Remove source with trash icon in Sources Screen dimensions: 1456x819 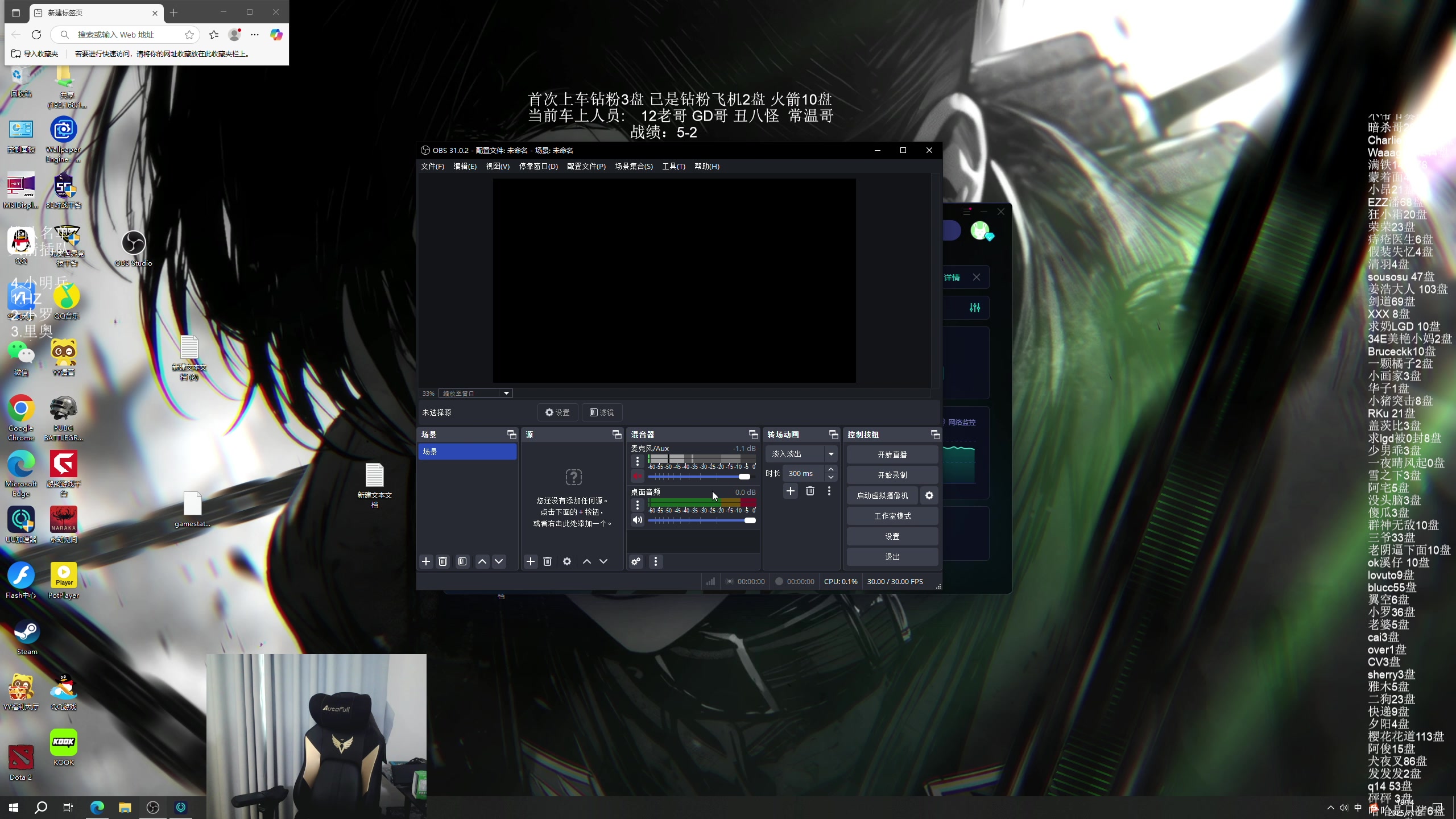[548, 561]
